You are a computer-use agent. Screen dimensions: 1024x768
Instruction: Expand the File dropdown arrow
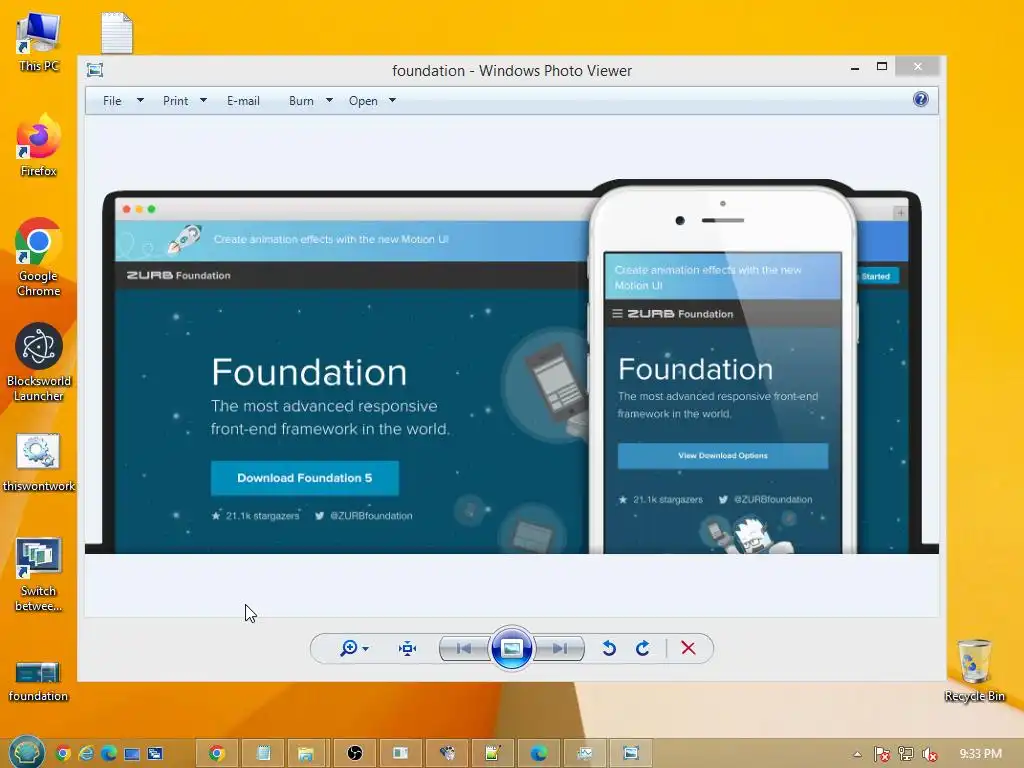pyautogui.click(x=140, y=101)
